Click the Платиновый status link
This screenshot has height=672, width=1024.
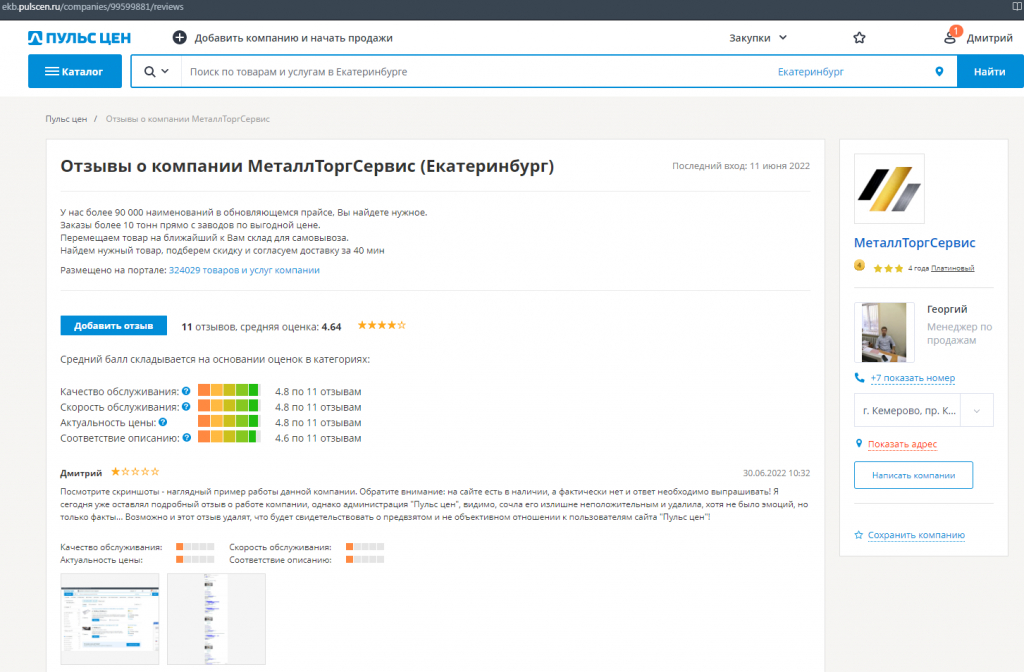(952, 268)
